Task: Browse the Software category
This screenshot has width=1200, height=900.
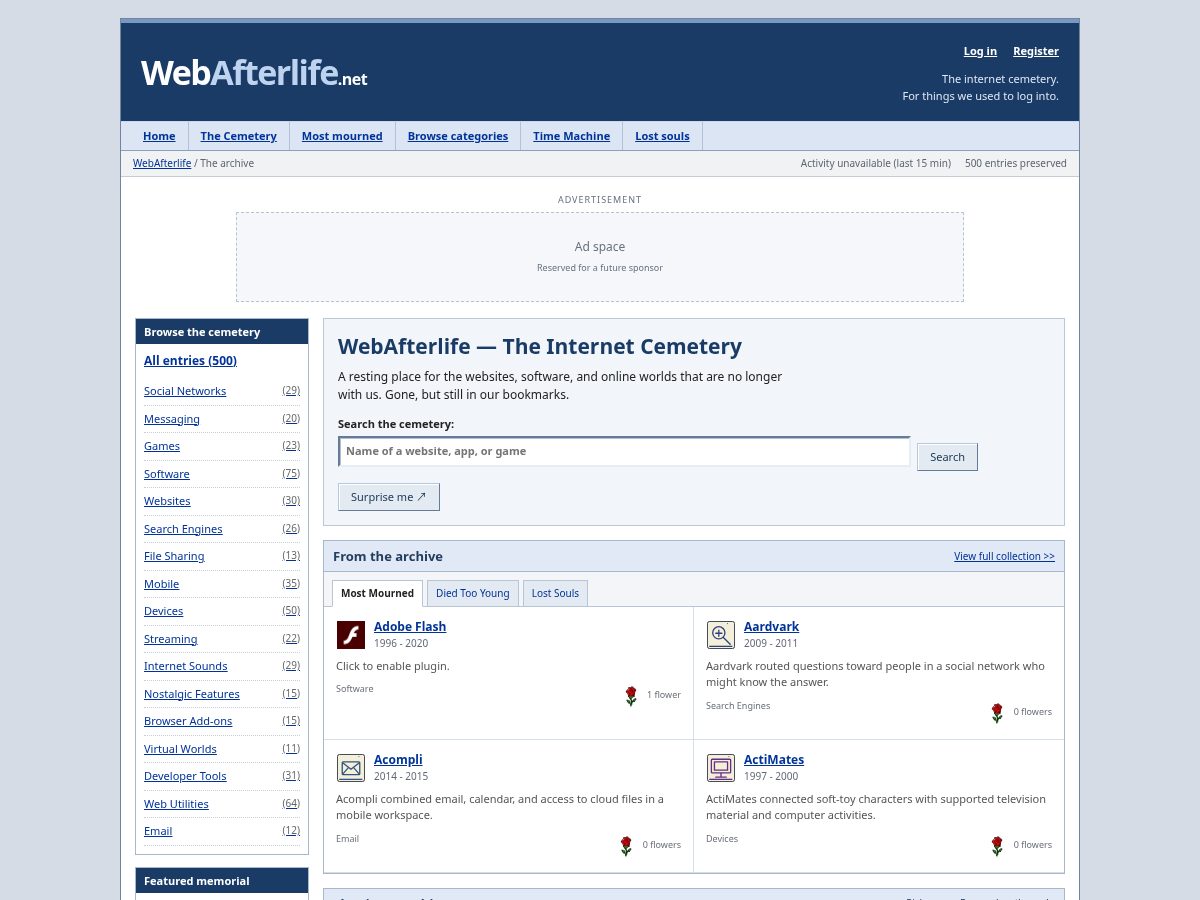Action: pos(167,474)
